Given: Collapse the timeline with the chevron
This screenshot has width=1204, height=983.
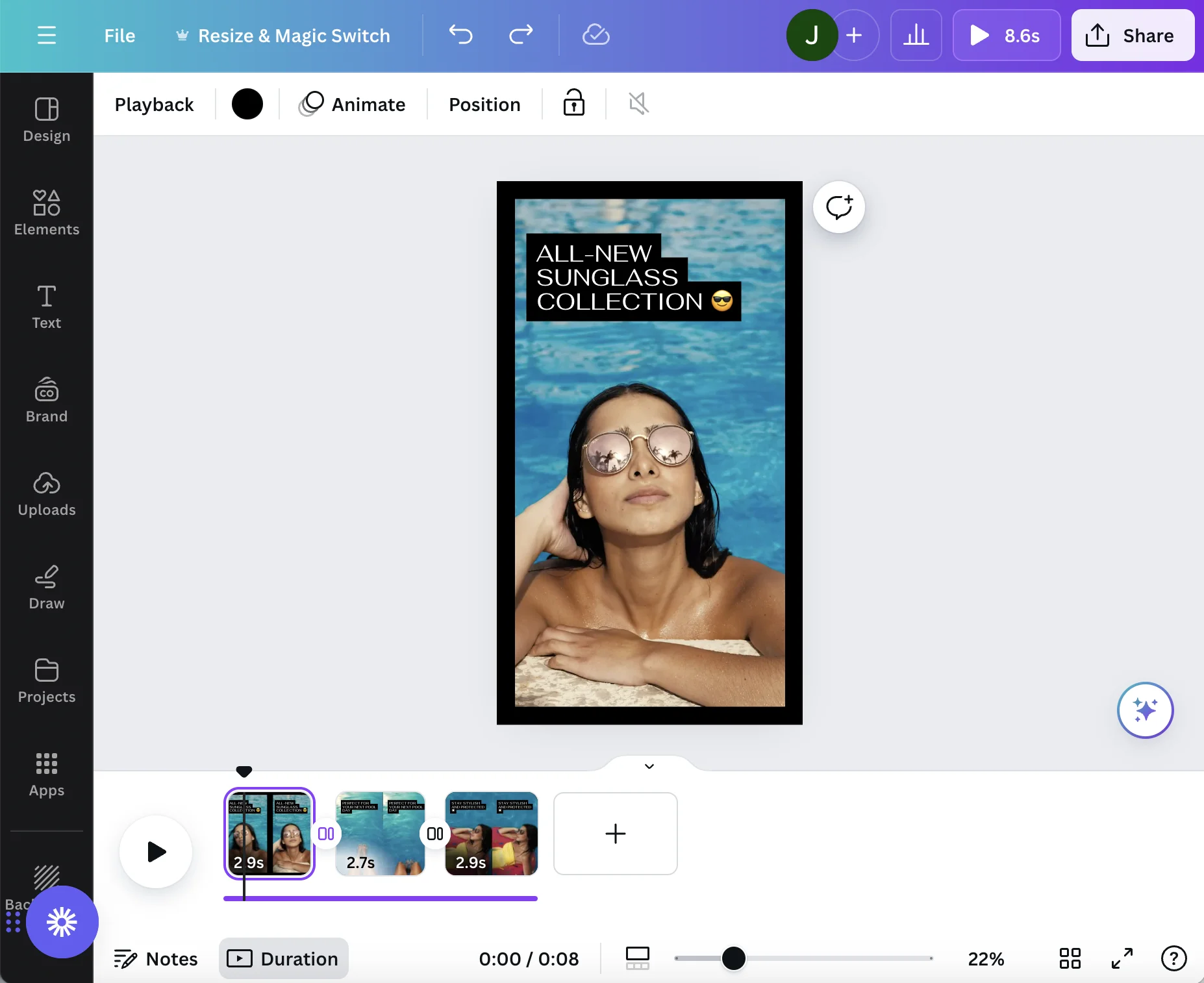Looking at the screenshot, I should [x=649, y=766].
